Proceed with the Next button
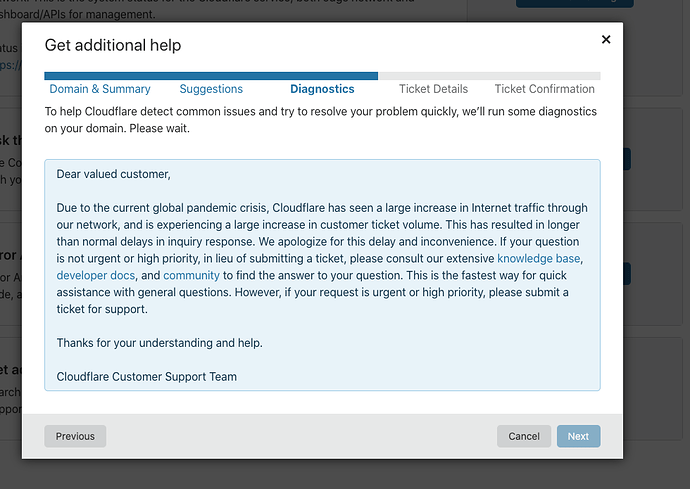The height and width of the screenshot is (489, 690). (578, 436)
